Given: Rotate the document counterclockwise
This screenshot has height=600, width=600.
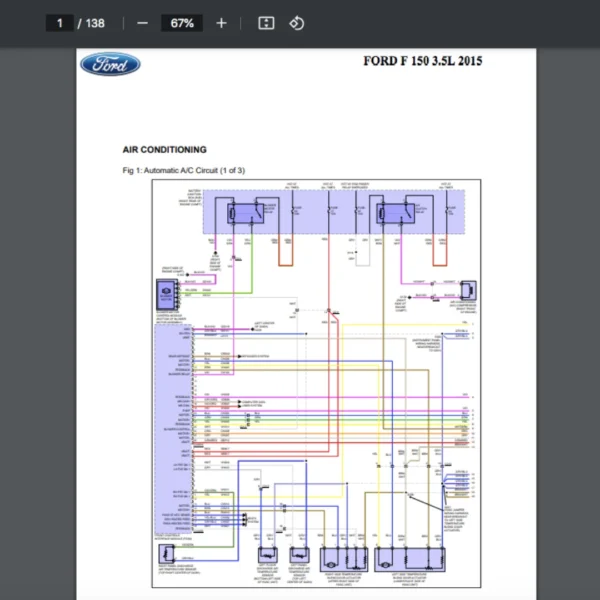Looking at the screenshot, I should tap(296, 23).
